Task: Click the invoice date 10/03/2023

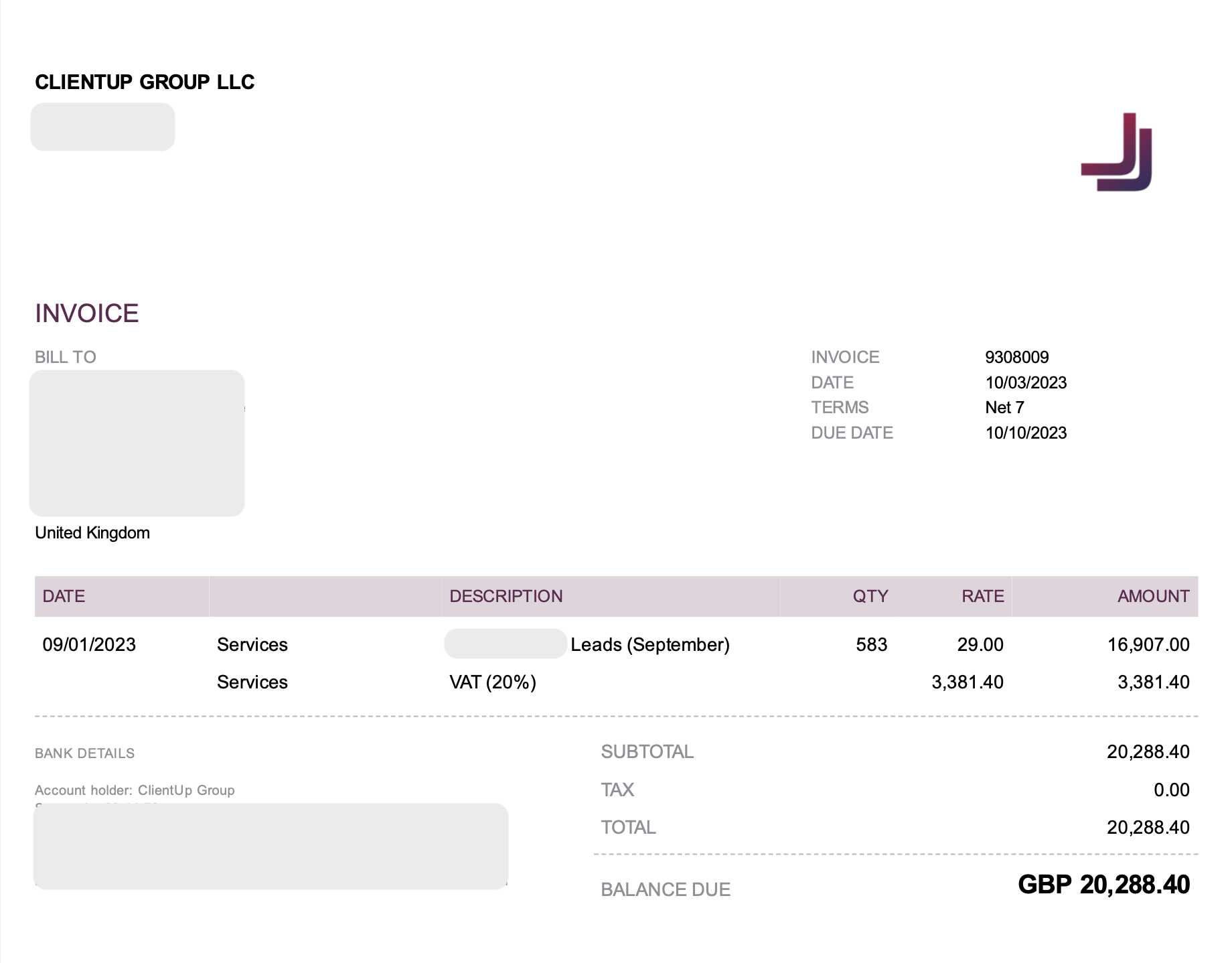Action: click(1025, 382)
